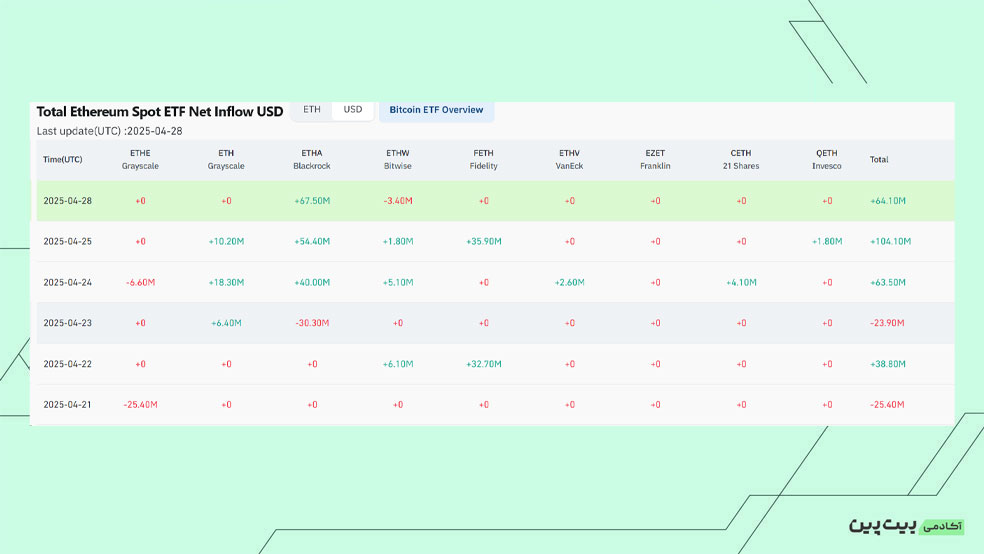Click the +4.10M 21 Shares value
Screen dimensions: 984x554
coord(741,282)
